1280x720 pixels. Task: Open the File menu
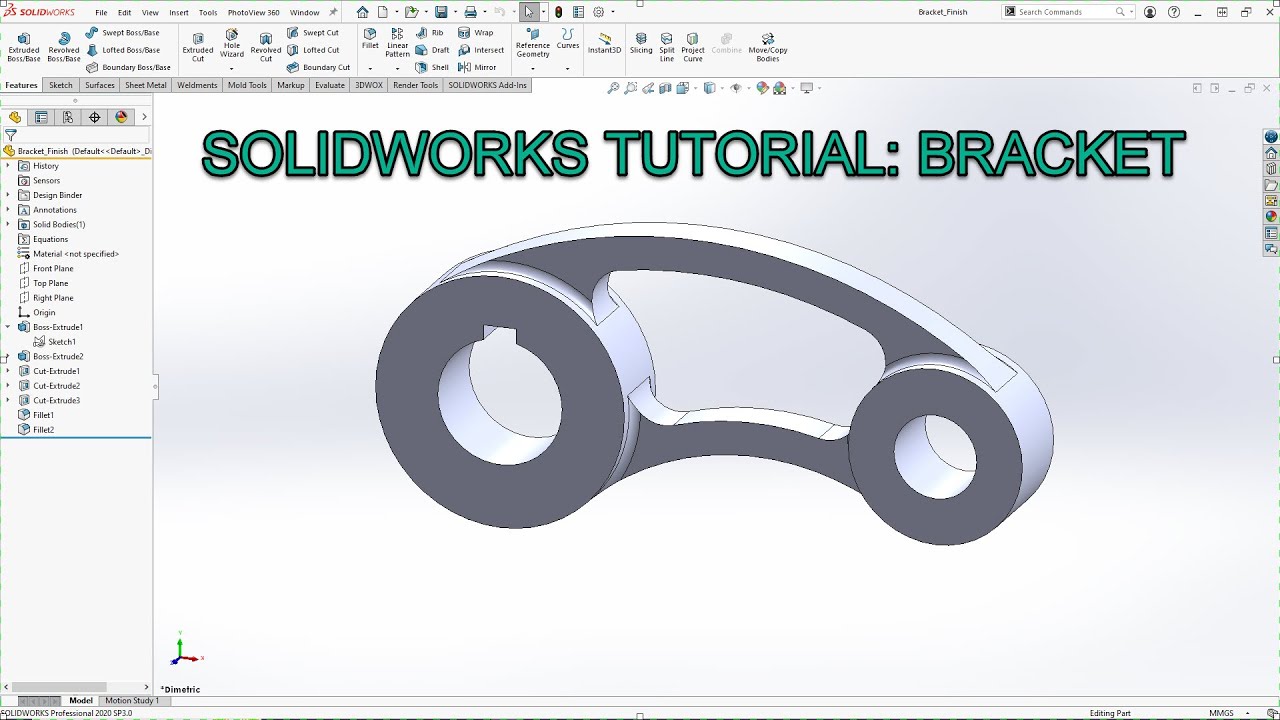[x=101, y=13]
